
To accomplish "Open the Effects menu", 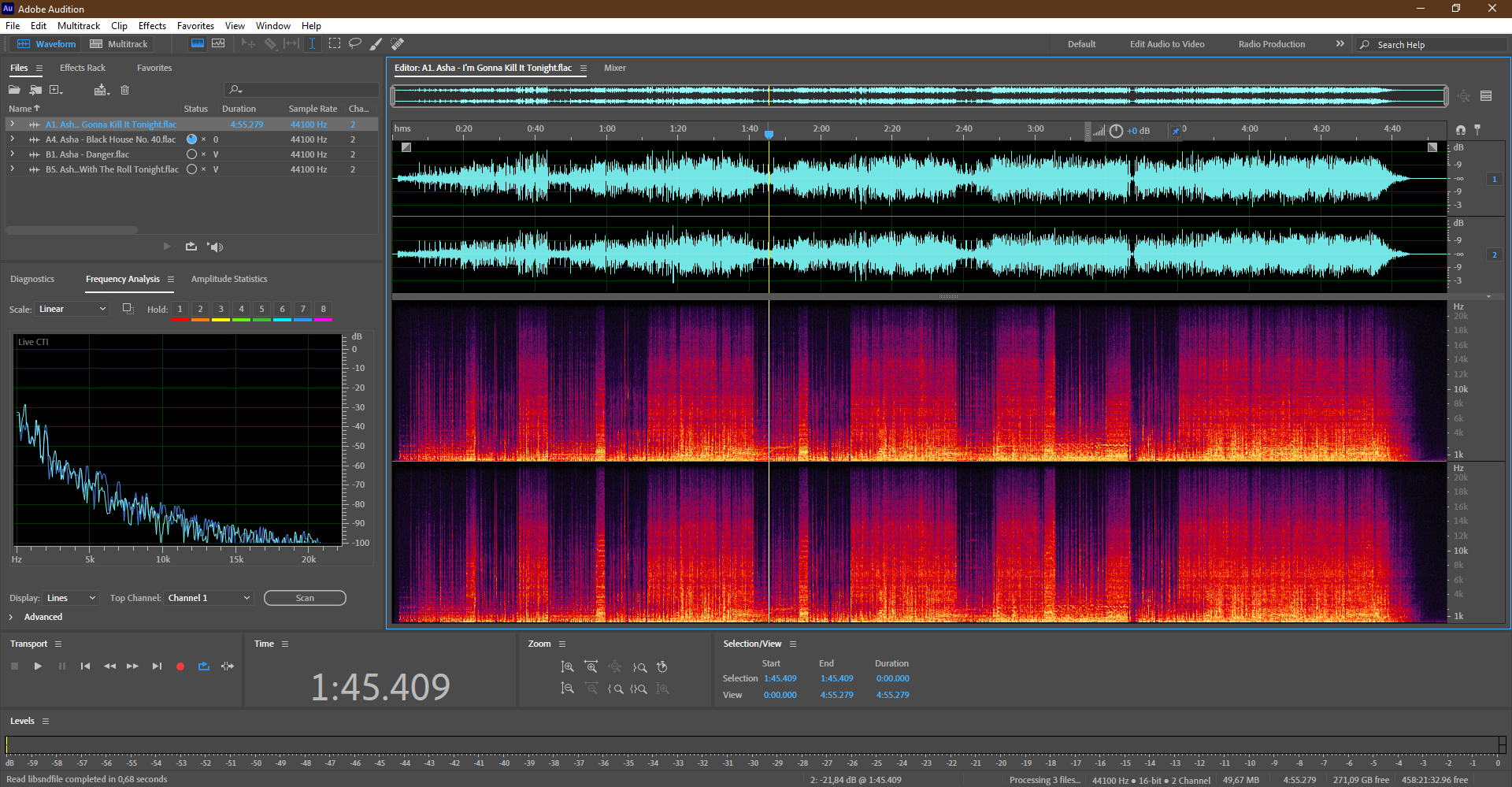I will (x=152, y=26).
